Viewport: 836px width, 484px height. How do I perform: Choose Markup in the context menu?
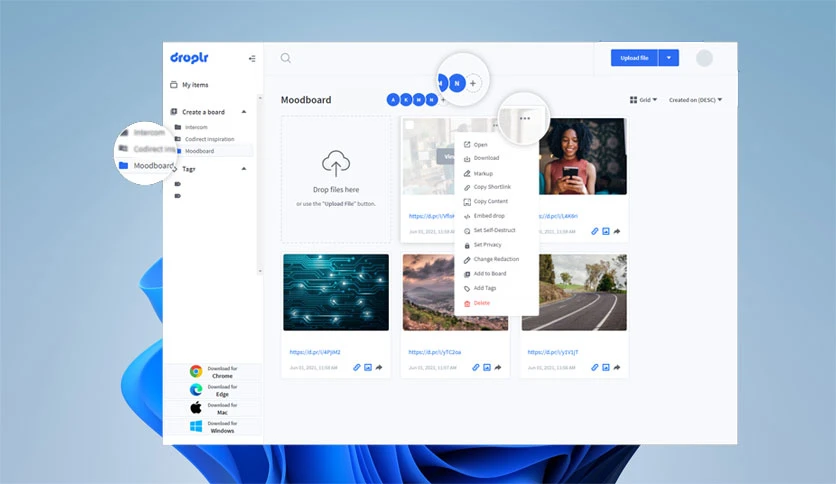tap(483, 173)
